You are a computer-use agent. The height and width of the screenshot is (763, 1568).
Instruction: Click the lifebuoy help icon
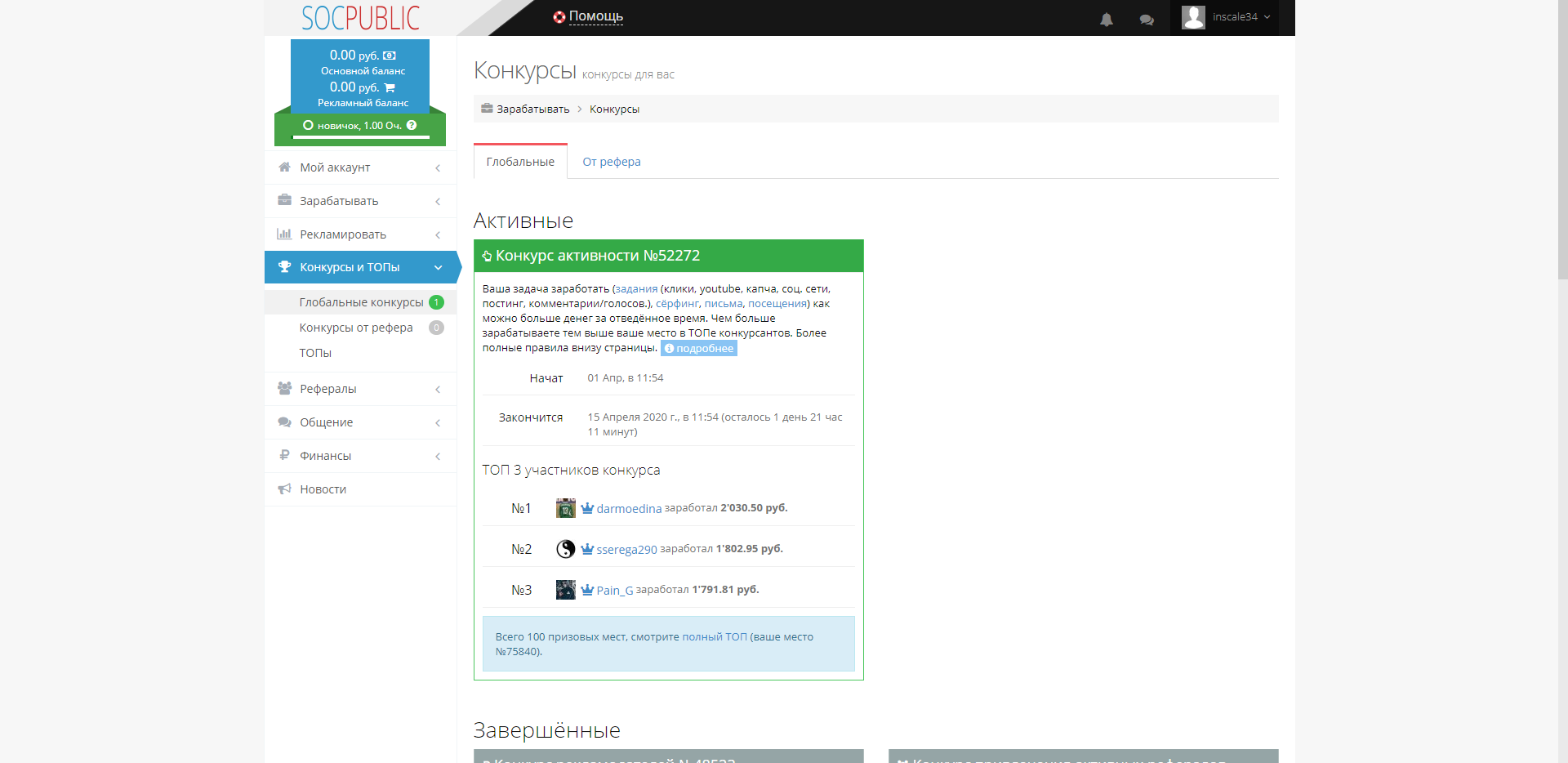click(x=559, y=17)
